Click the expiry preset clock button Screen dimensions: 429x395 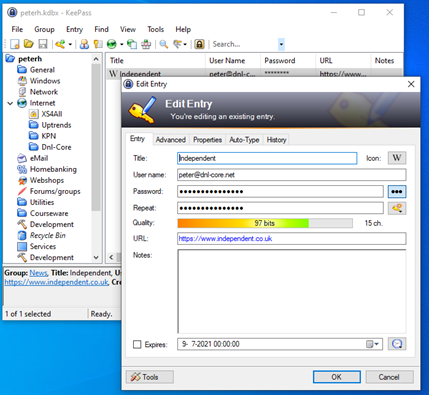[x=397, y=344]
